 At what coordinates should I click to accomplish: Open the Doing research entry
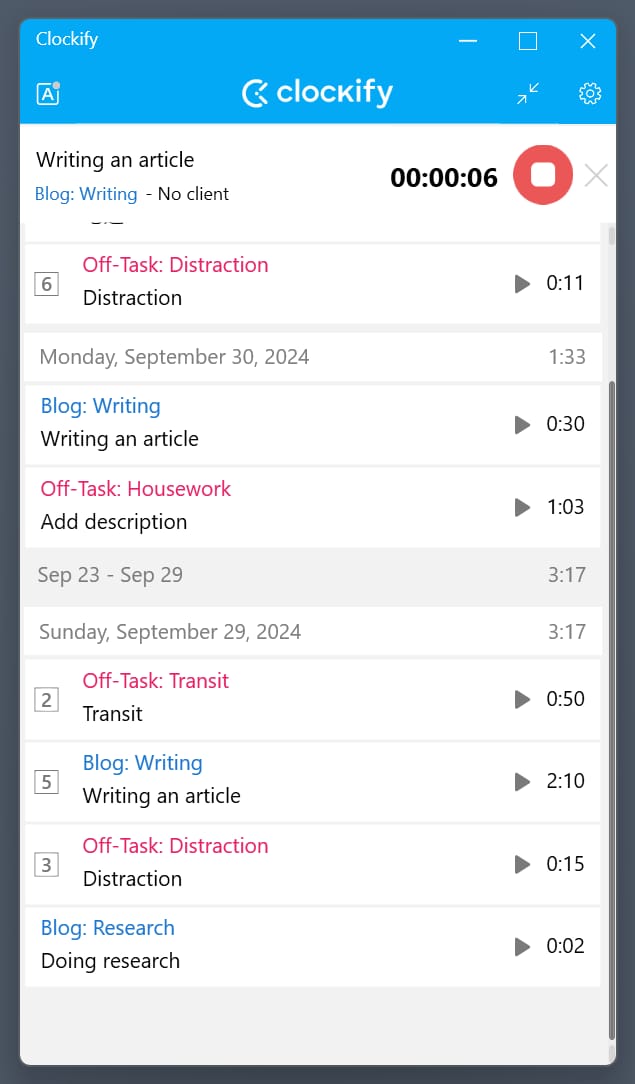pos(110,961)
